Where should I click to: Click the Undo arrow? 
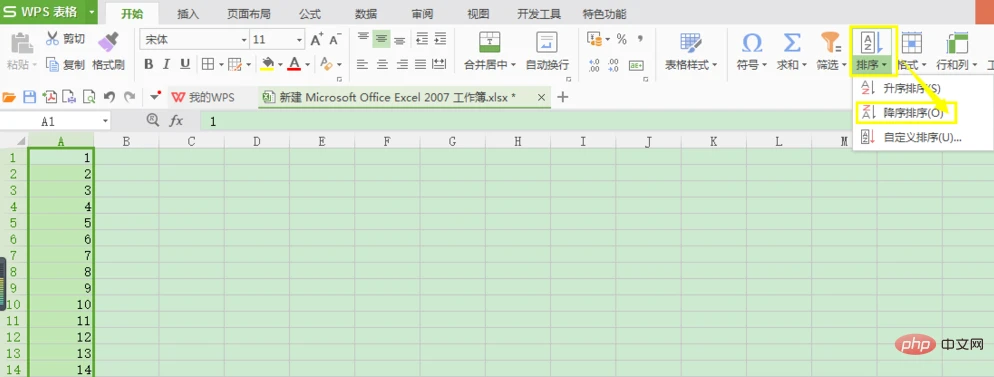tap(109, 97)
